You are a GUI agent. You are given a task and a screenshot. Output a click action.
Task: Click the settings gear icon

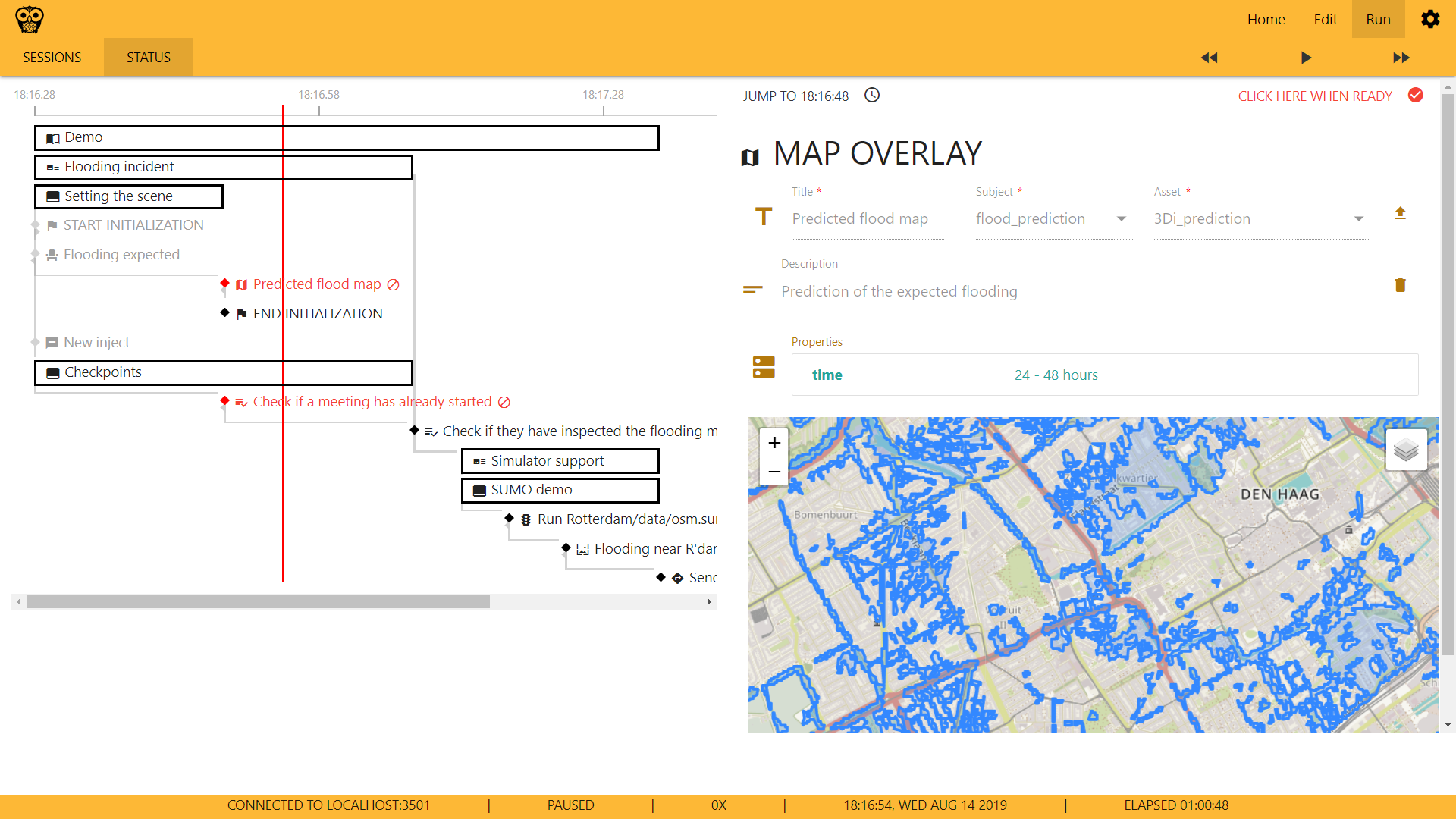click(x=1429, y=19)
